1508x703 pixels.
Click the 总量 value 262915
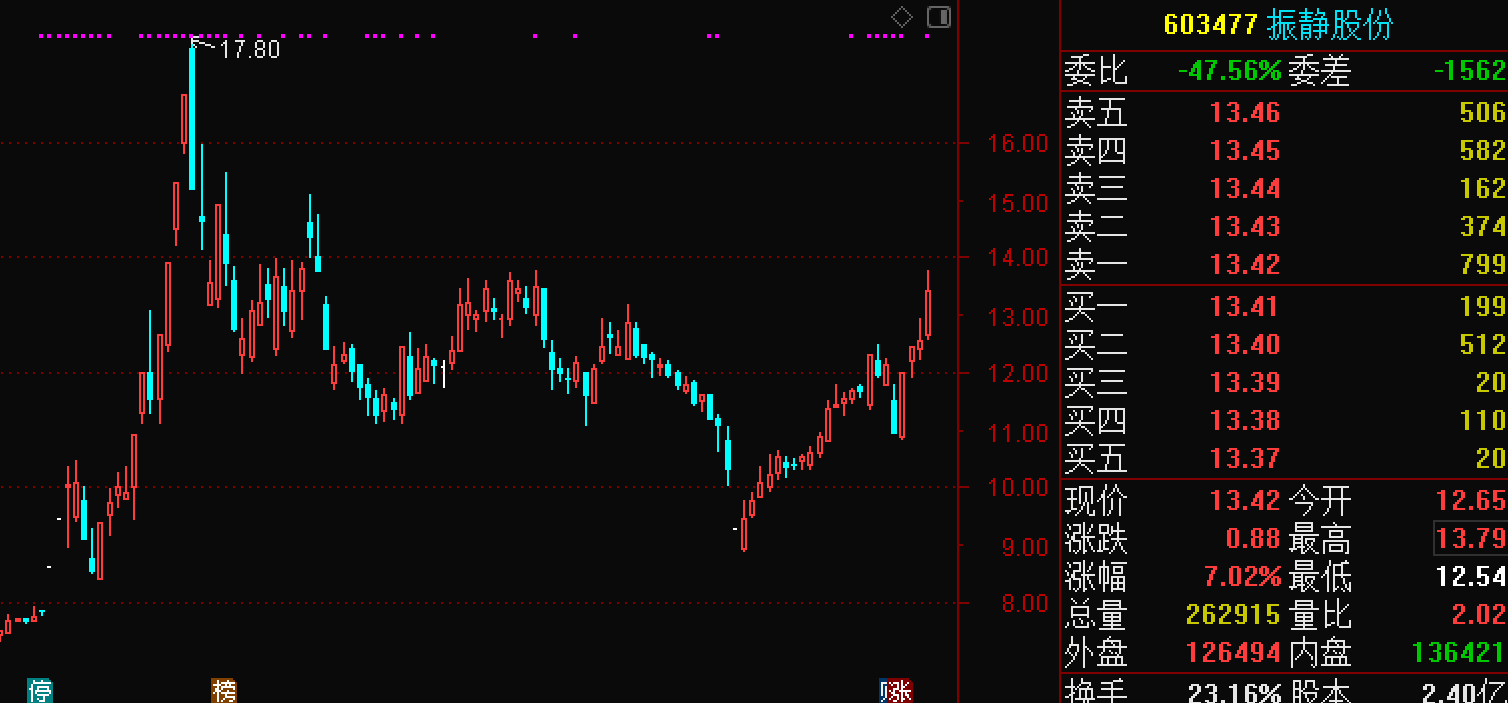[x=1232, y=614]
